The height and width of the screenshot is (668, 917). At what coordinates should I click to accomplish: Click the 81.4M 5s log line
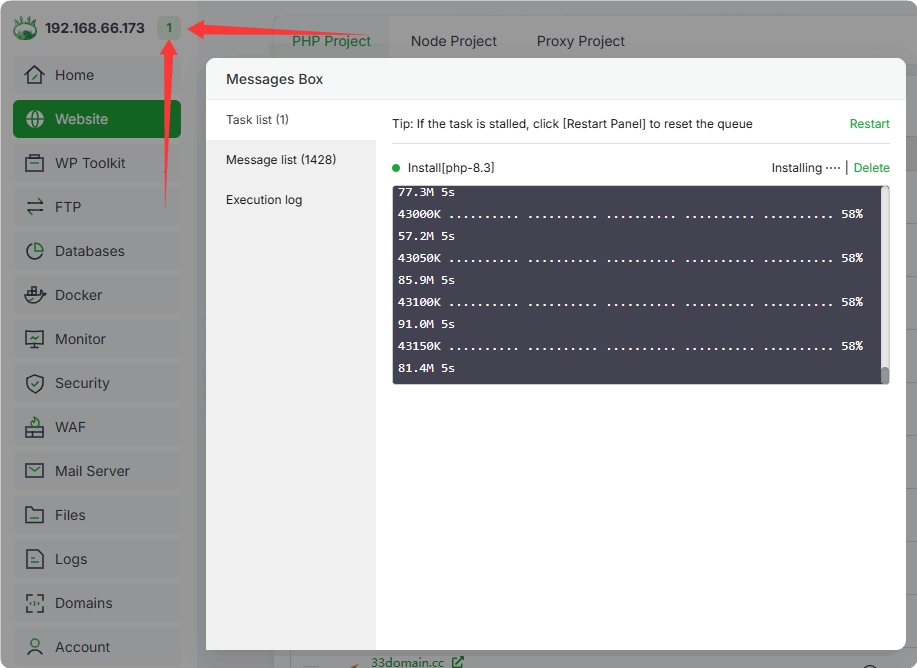pyautogui.click(x=426, y=368)
